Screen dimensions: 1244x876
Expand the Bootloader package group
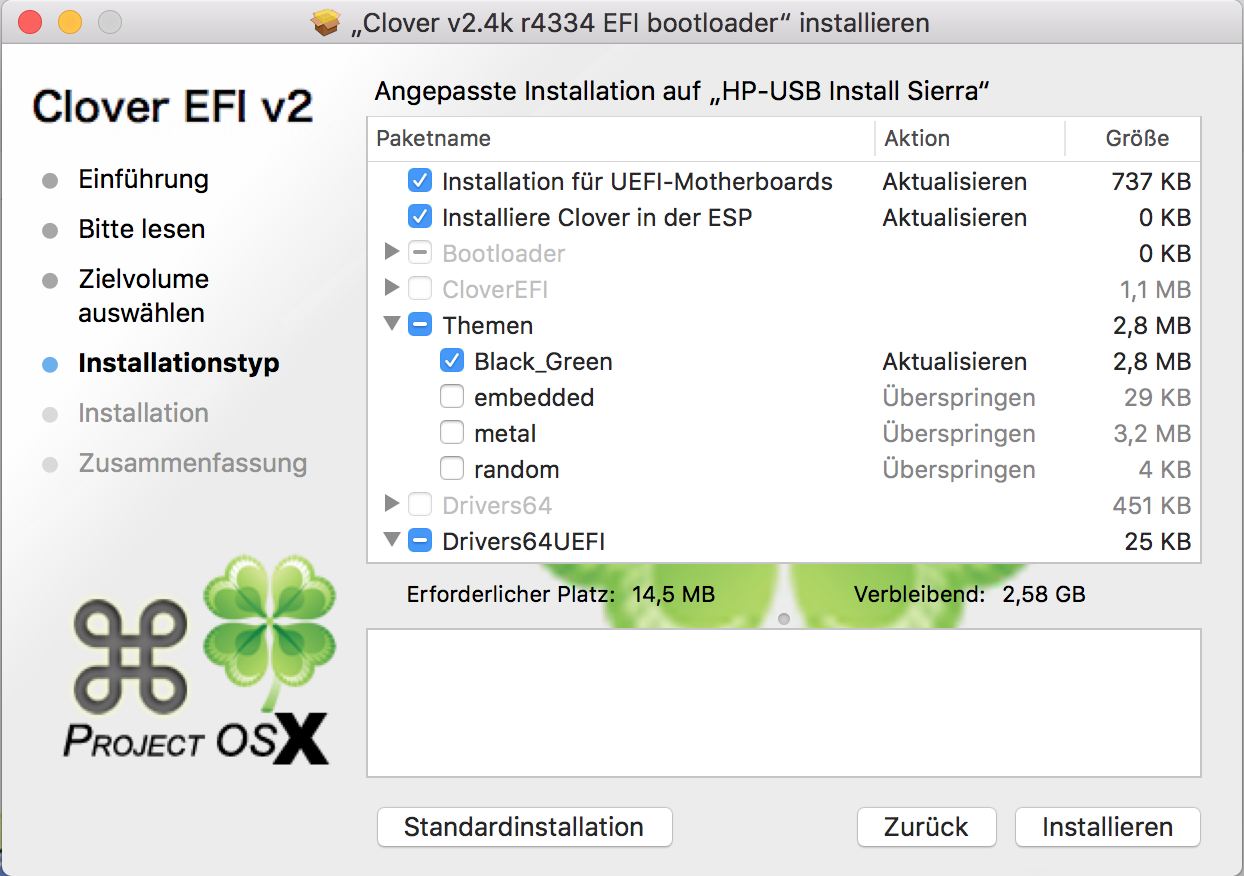pyautogui.click(x=392, y=253)
